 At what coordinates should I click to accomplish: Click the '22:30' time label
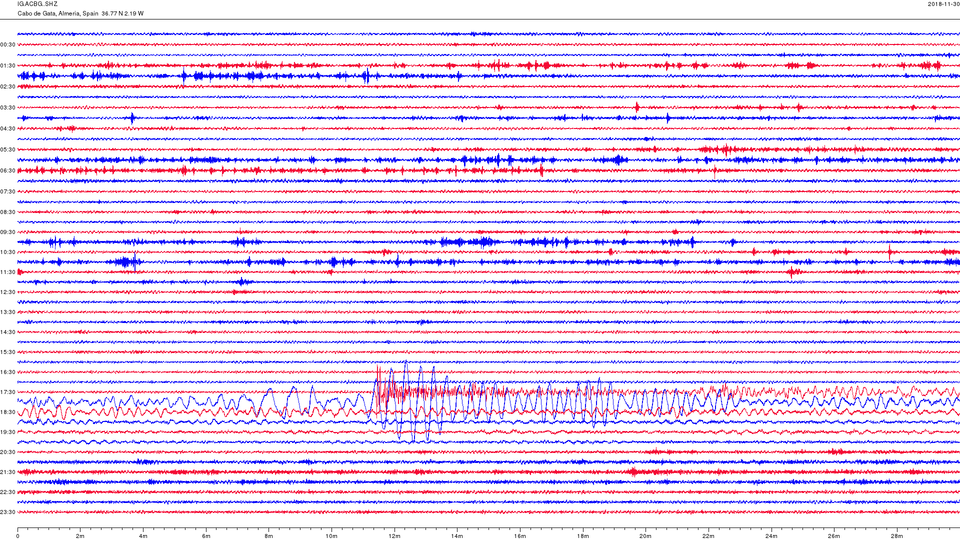[8, 492]
